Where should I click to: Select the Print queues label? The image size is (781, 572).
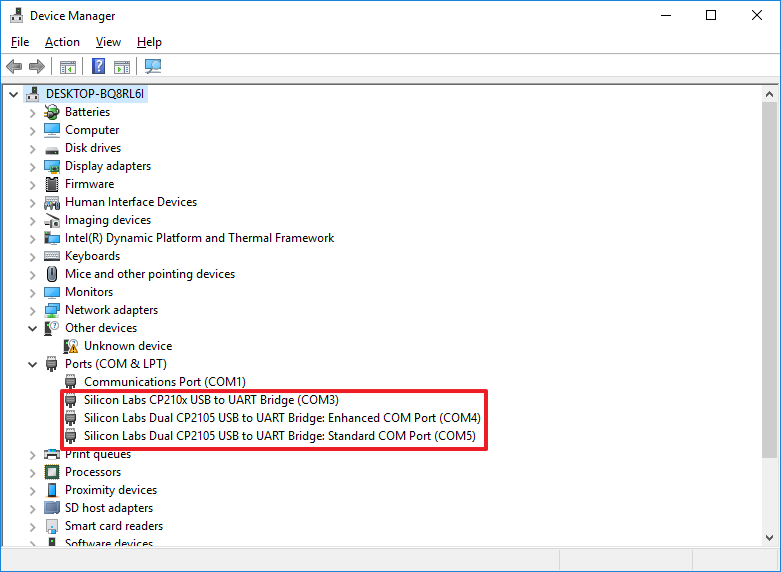point(98,454)
